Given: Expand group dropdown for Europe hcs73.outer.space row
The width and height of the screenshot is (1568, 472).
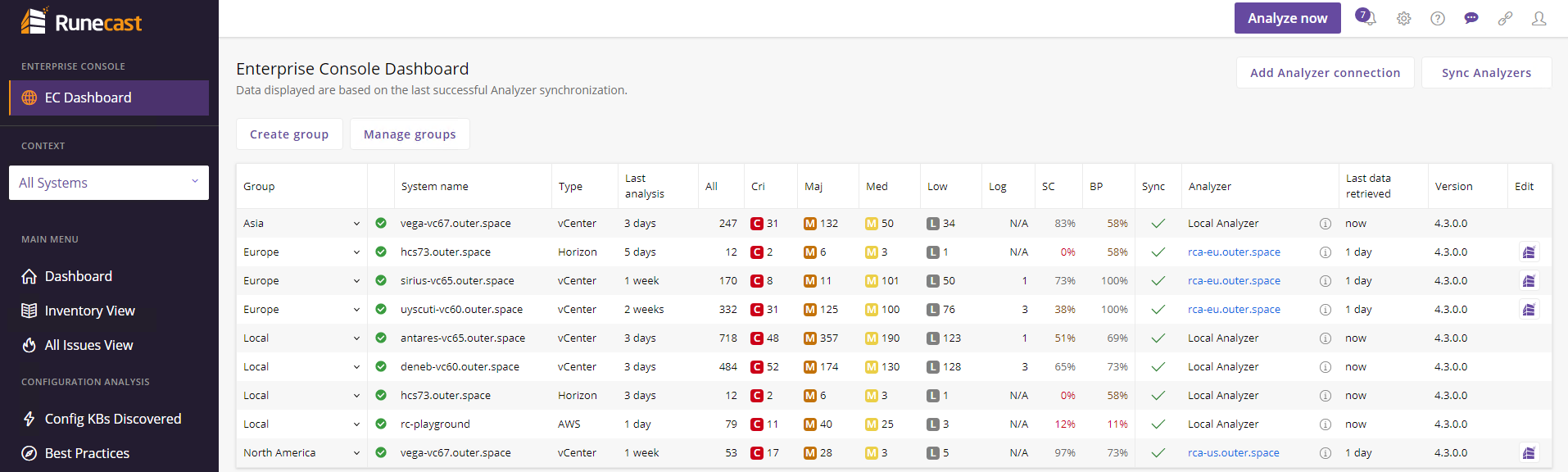Looking at the screenshot, I should click(x=356, y=252).
